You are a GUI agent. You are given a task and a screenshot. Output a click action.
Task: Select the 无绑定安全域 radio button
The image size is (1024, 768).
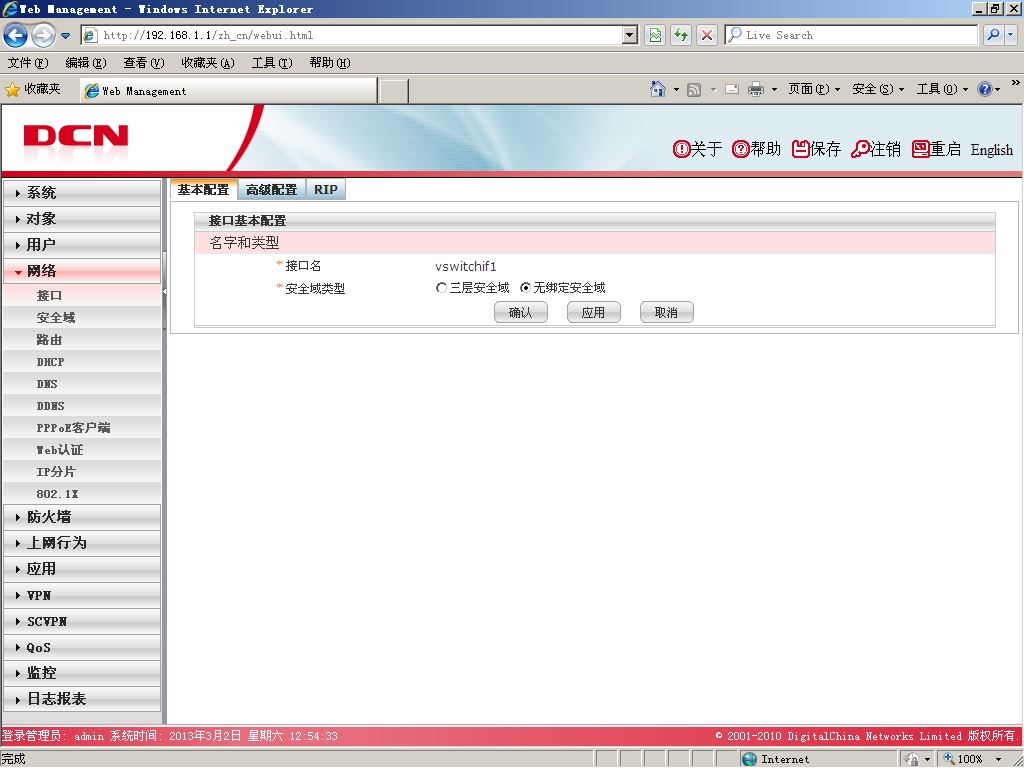pos(525,288)
